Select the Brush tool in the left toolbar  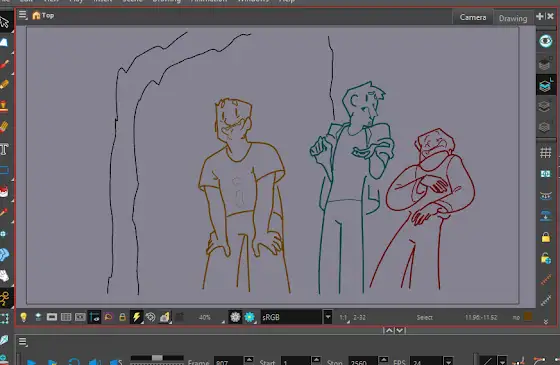4,65
